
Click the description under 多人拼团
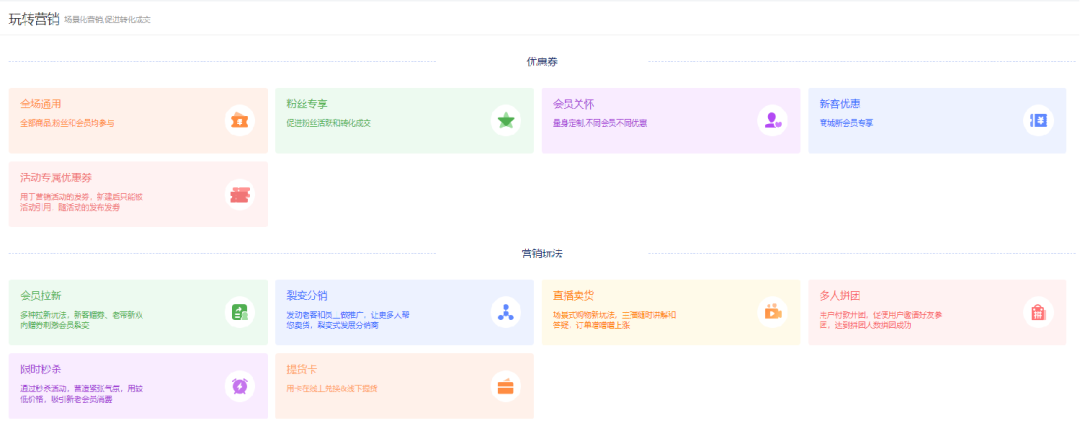click(x=881, y=320)
